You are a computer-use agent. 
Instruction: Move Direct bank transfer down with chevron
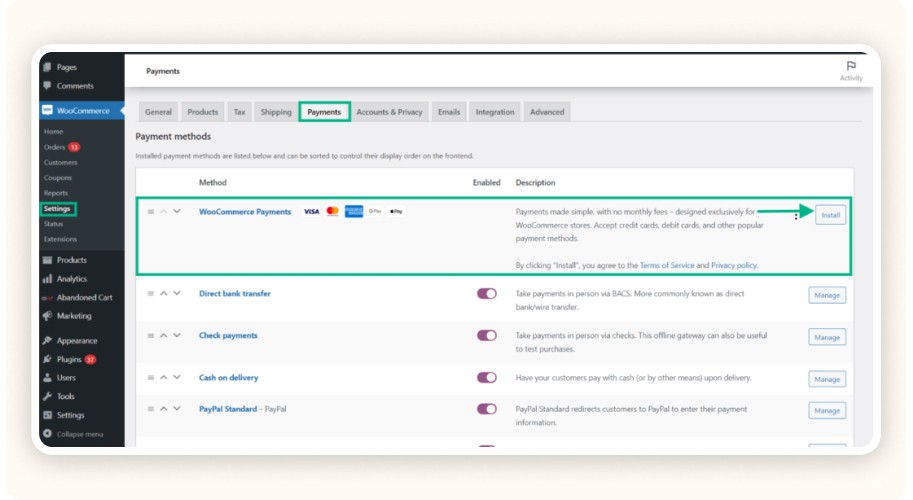pyautogui.click(x=177, y=293)
